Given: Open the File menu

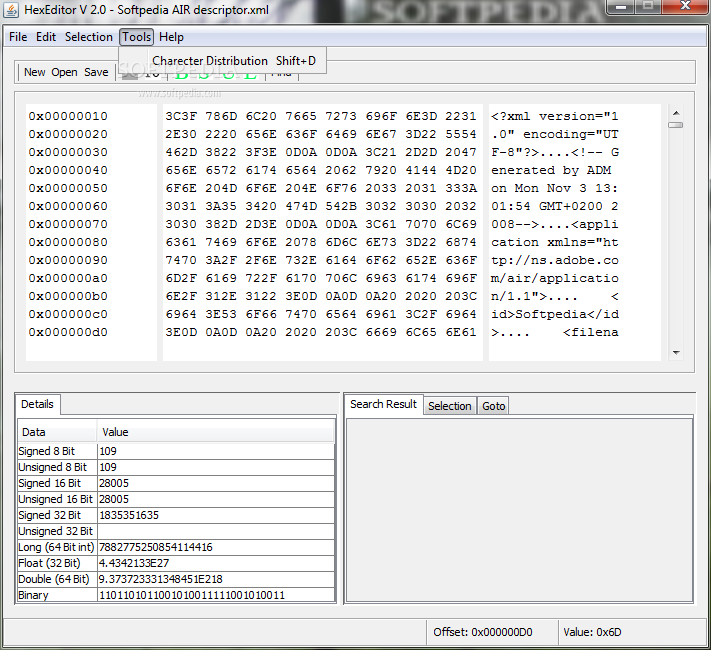Looking at the screenshot, I should [x=18, y=37].
